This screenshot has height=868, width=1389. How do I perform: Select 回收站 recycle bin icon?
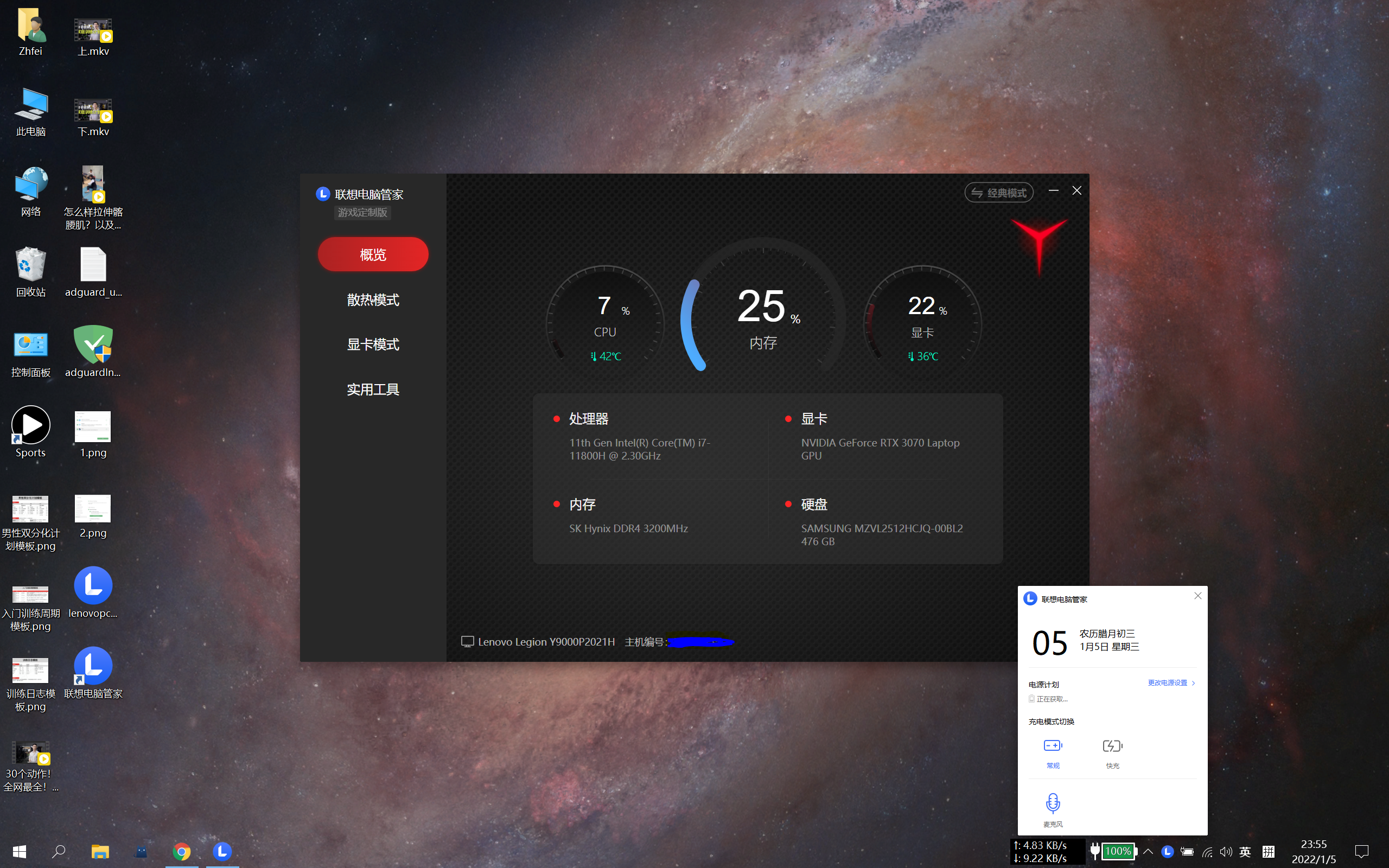[30, 273]
